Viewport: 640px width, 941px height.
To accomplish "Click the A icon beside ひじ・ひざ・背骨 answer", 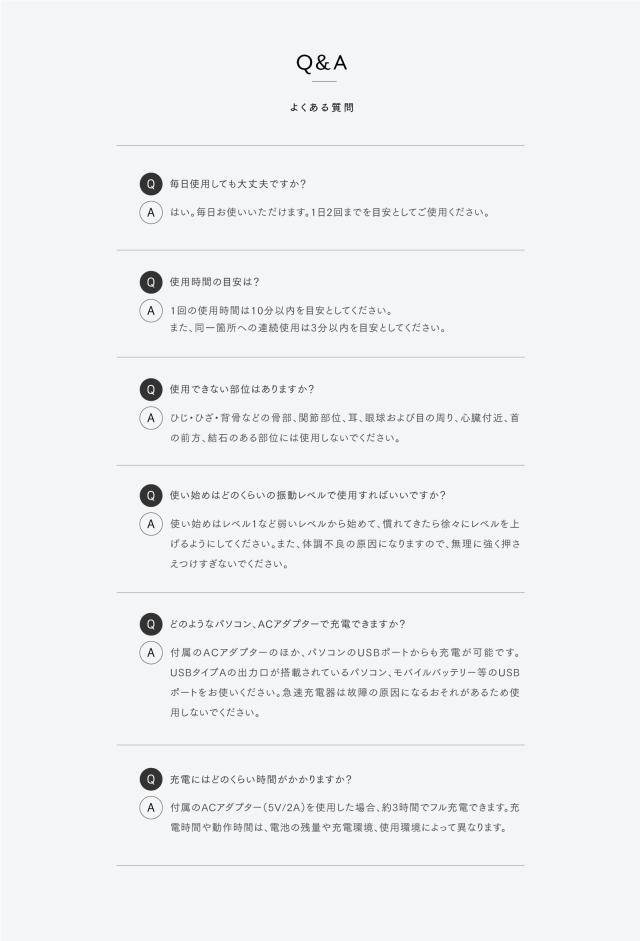I will tap(151, 418).
